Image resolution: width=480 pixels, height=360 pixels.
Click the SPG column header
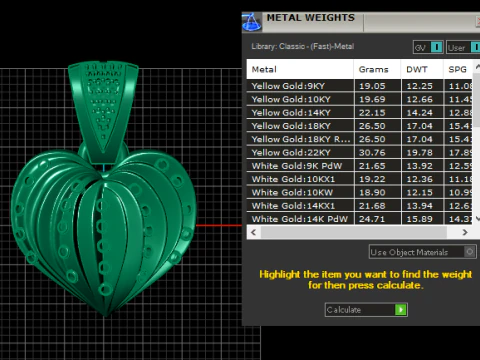click(458, 69)
